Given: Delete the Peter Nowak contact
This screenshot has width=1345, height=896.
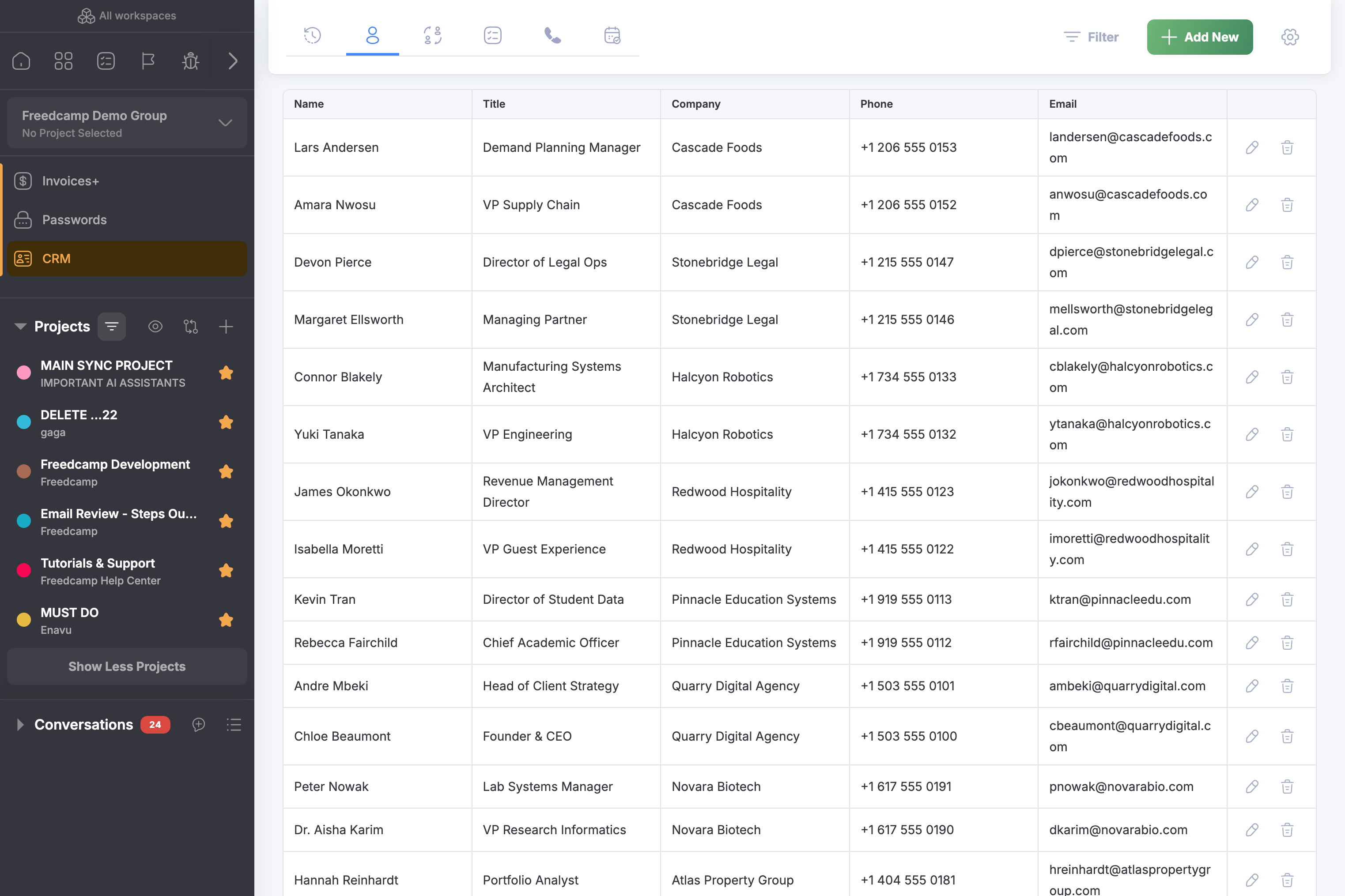Looking at the screenshot, I should [1287, 787].
